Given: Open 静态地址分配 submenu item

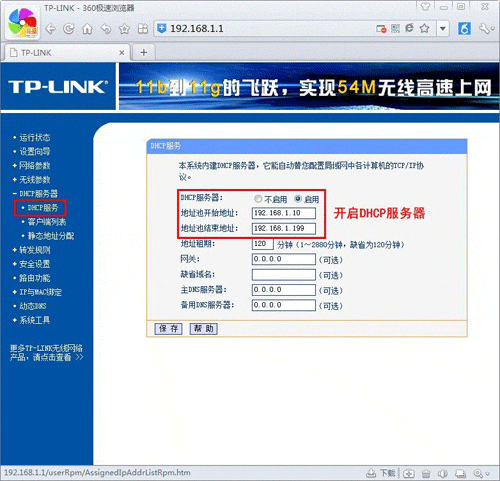Looking at the screenshot, I should [51, 236].
